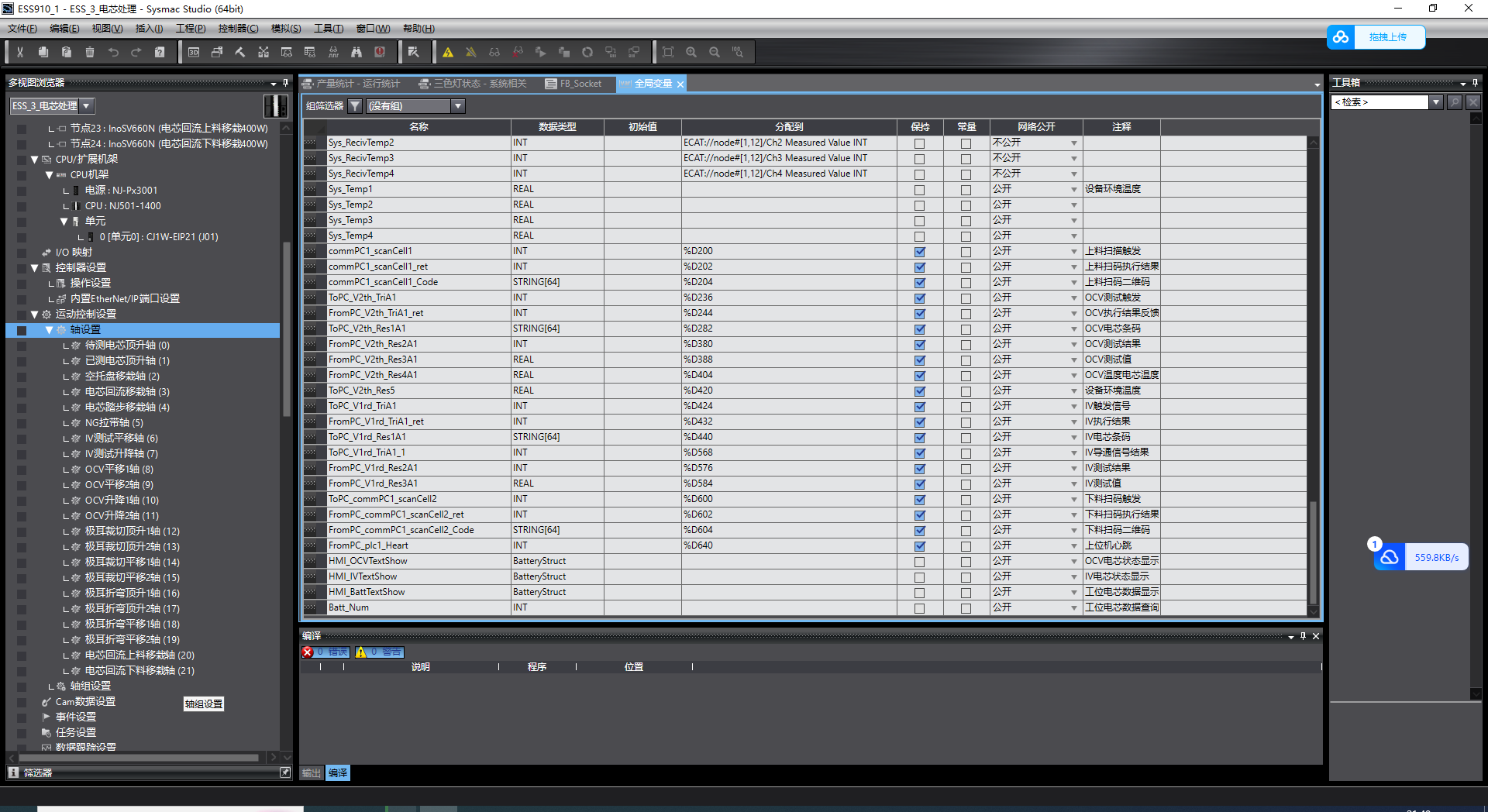Click the Copy icon in toolbar
The height and width of the screenshot is (812, 1488).
click(43, 52)
